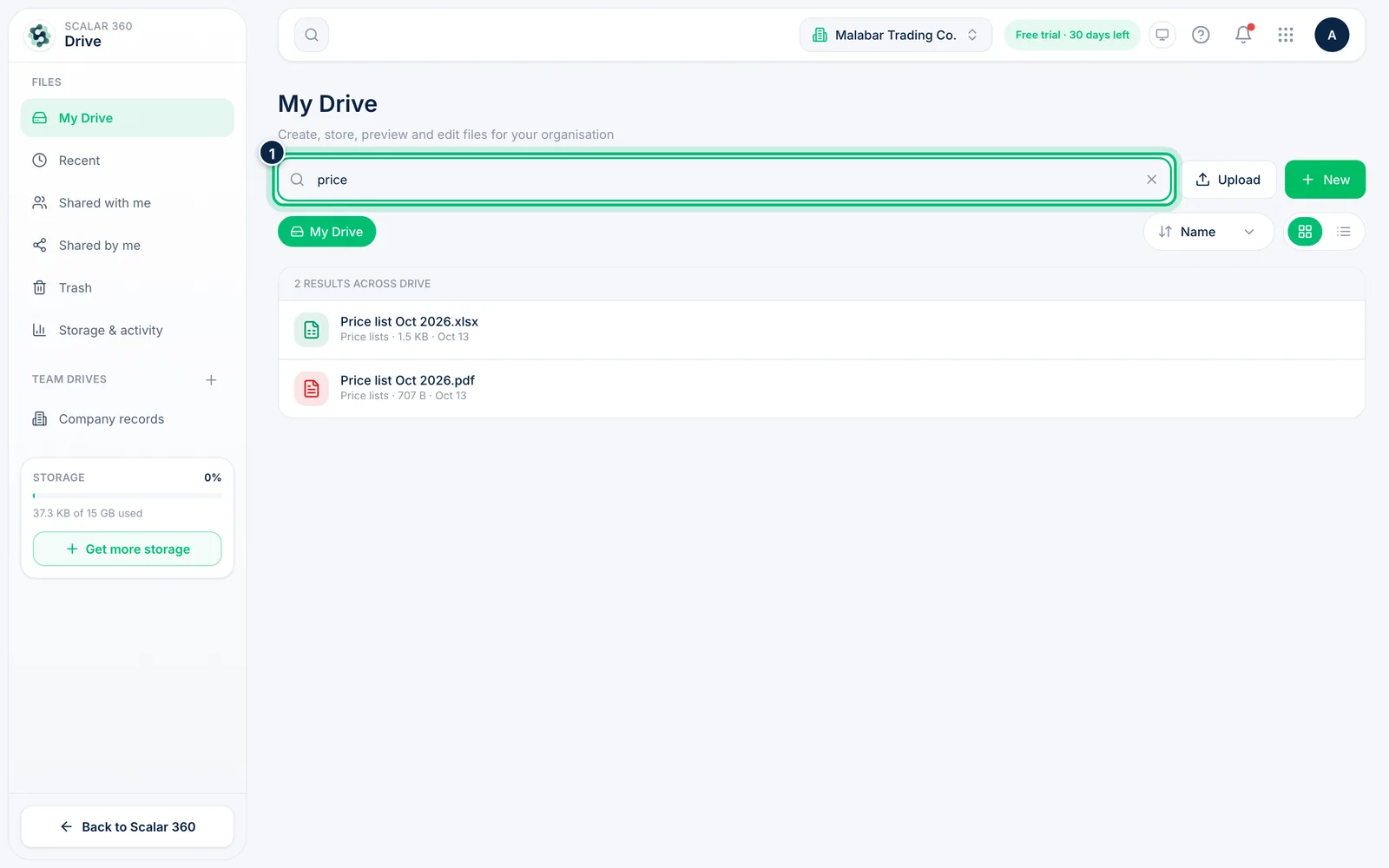
Task: Click Get more storage
Action: (x=128, y=549)
